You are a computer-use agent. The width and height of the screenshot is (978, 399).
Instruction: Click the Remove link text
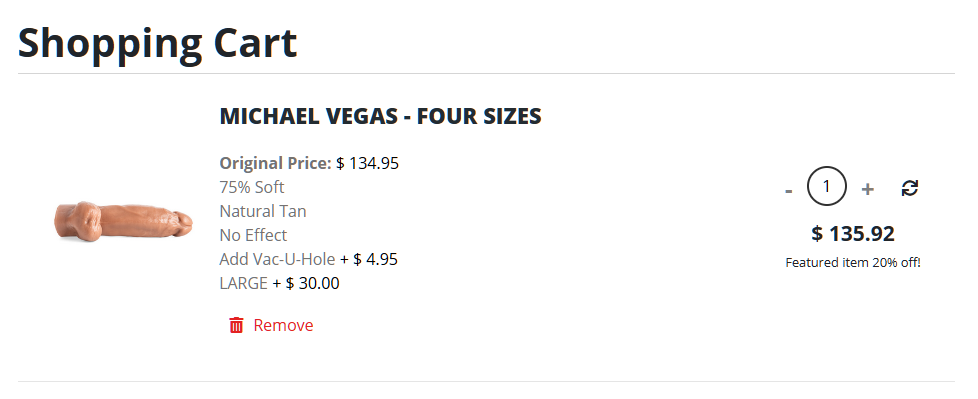click(x=283, y=325)
